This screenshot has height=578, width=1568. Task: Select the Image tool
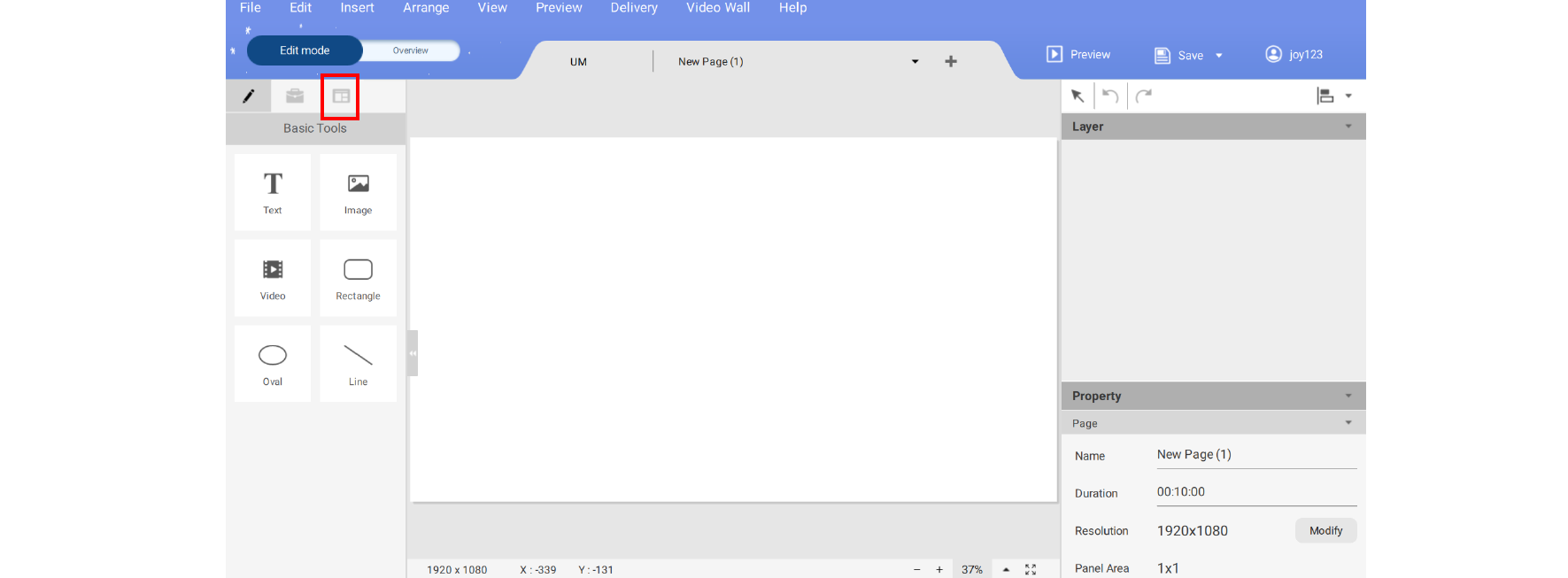[358, 192]
